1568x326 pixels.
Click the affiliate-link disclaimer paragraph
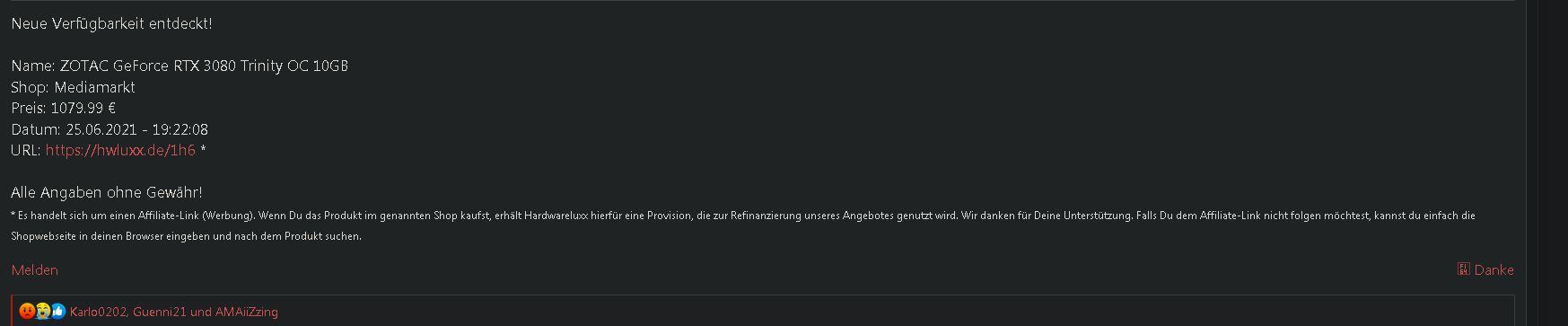pos(743,225)
